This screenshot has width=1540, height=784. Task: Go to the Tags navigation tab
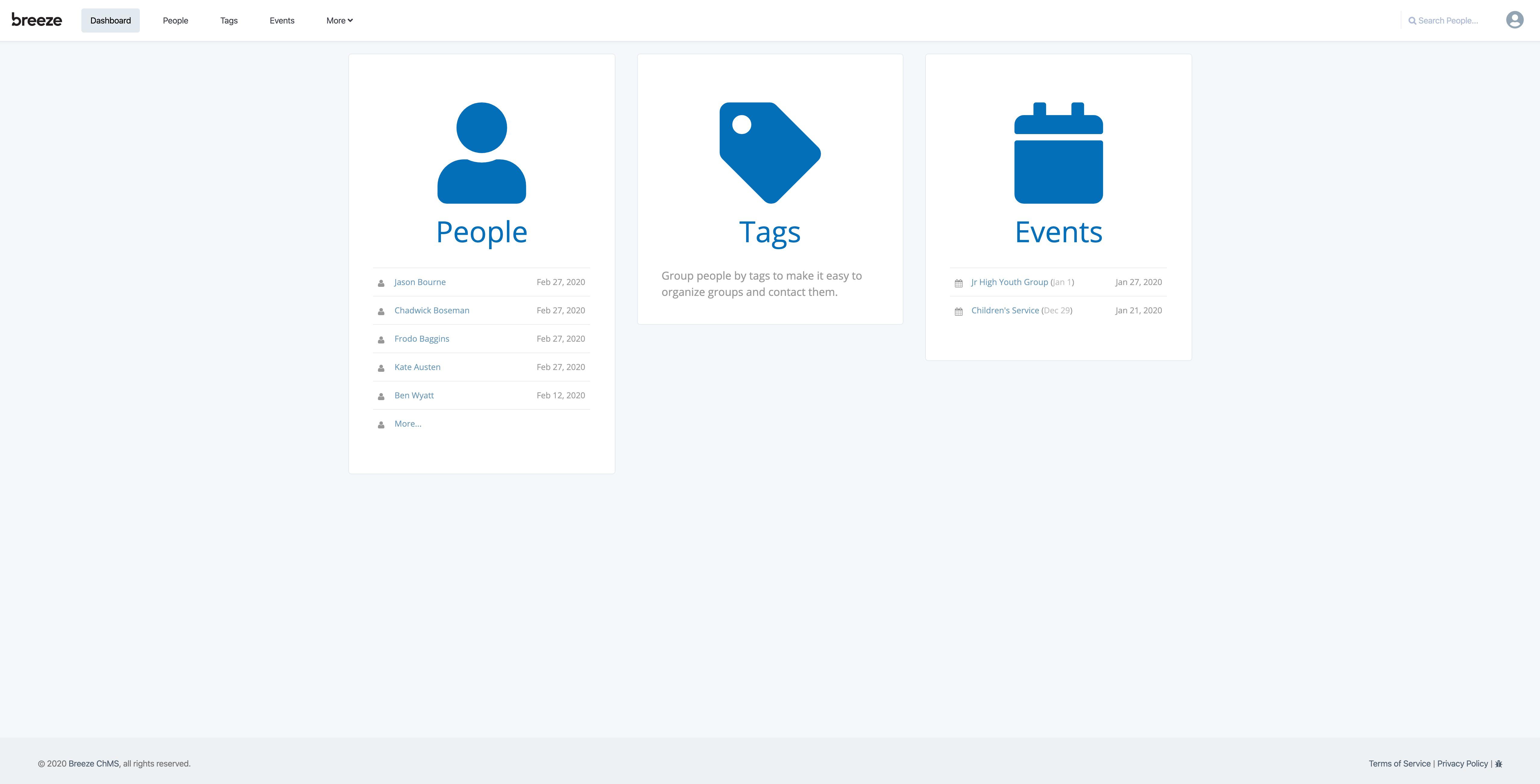pyautogui.click(x=228, y=20)
